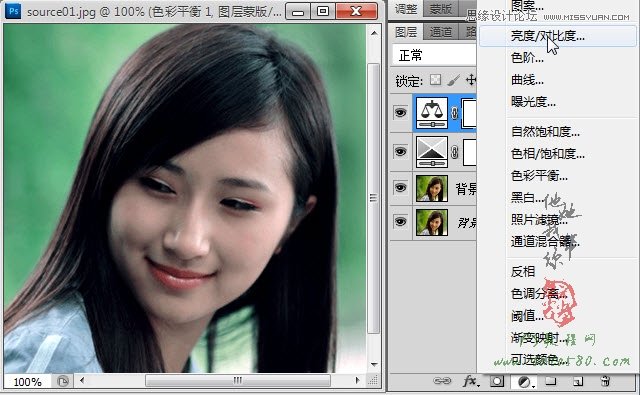Switch to the 图层 tab
Image resolution: width=640 pixels, height=395 pixels.
point(406,32)
